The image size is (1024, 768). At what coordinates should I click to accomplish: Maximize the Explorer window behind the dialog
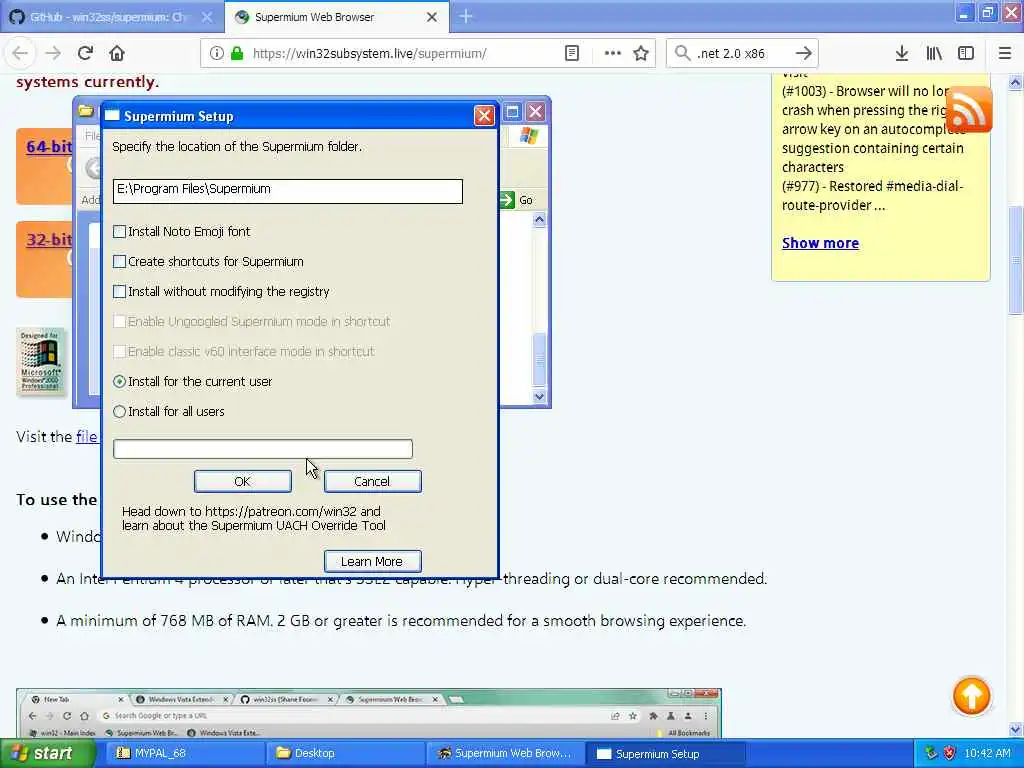coord(513,112)
